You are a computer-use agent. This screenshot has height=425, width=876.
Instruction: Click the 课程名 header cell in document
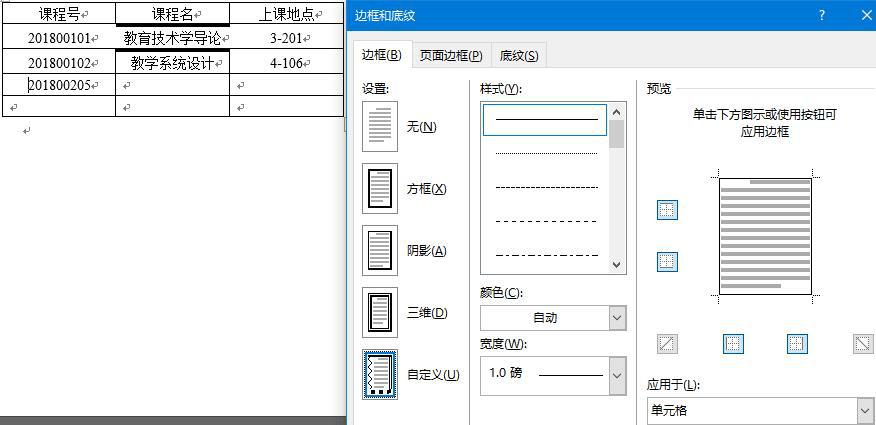(173, 13)
